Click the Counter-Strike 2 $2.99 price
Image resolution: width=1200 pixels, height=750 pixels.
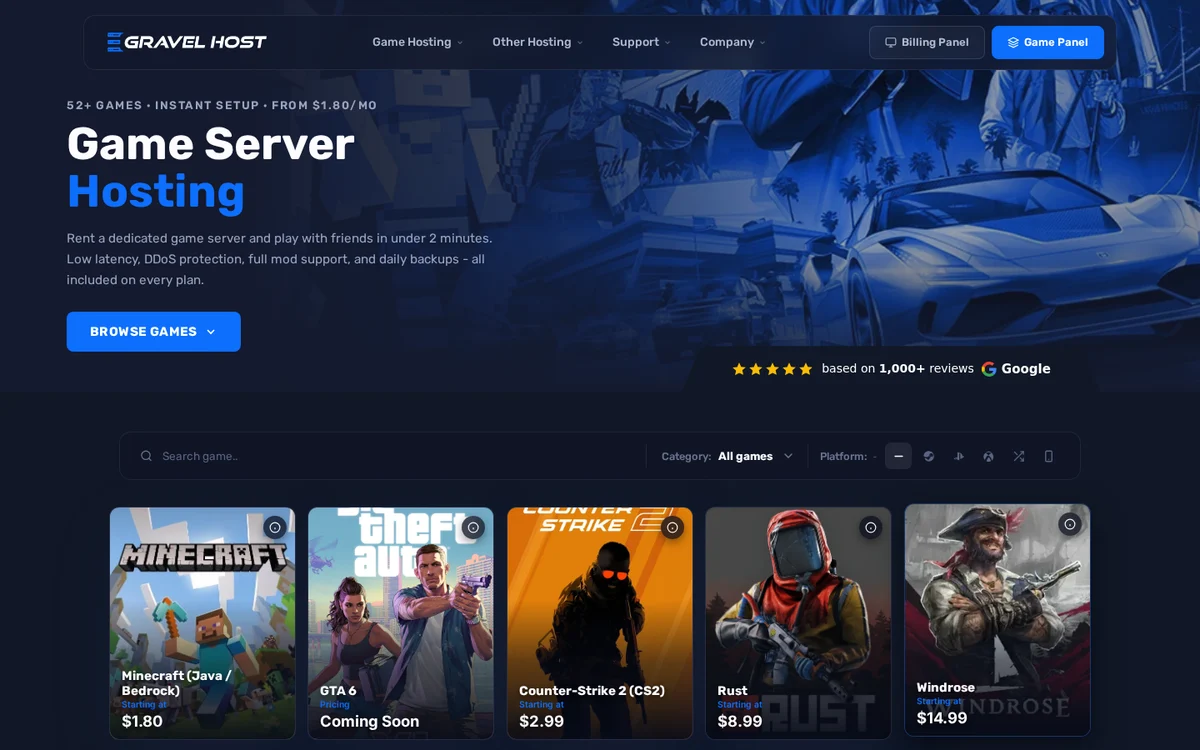coord(542,721)
